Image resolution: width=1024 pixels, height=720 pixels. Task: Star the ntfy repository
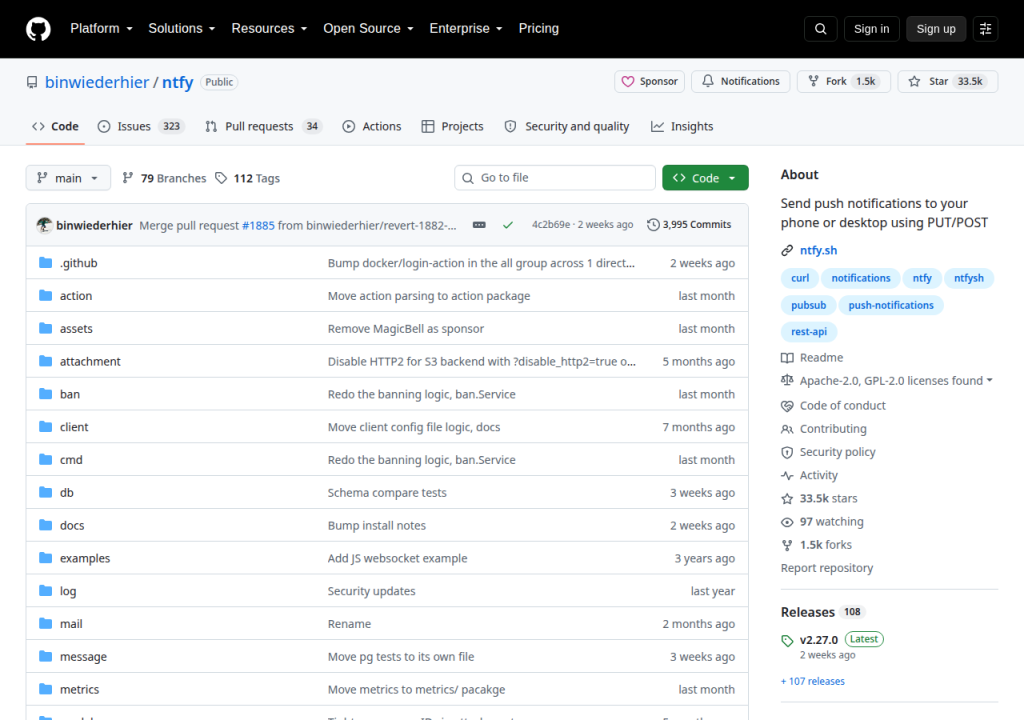(948, 81)
